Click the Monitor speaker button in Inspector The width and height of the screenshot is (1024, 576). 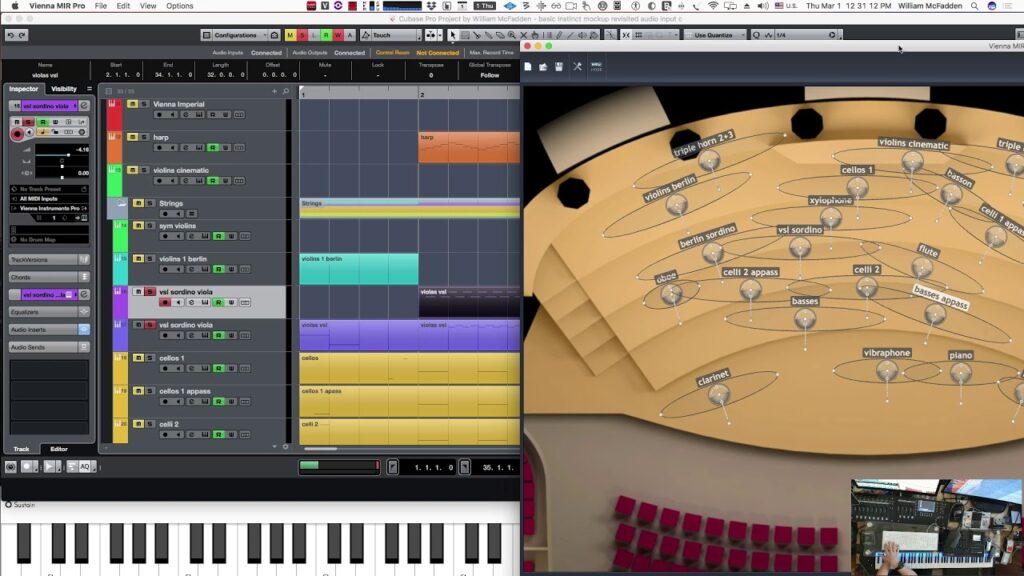pyautogui.click(x=29, y=133)
